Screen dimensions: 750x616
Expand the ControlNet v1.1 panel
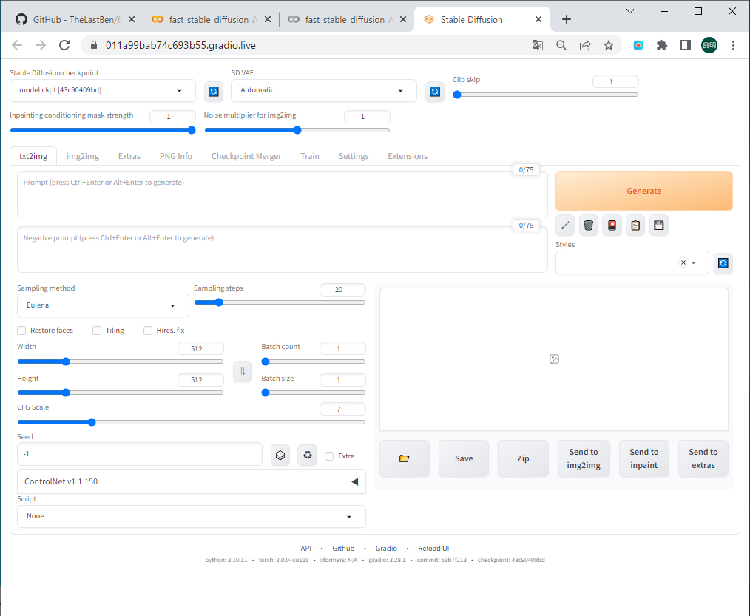pos(191,482)
